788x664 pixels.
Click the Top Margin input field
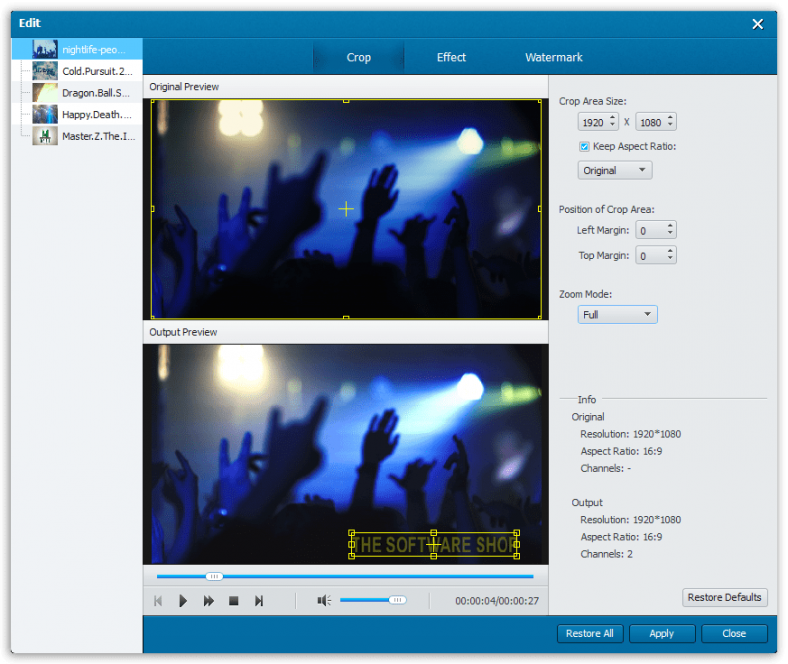coord(651,255)
